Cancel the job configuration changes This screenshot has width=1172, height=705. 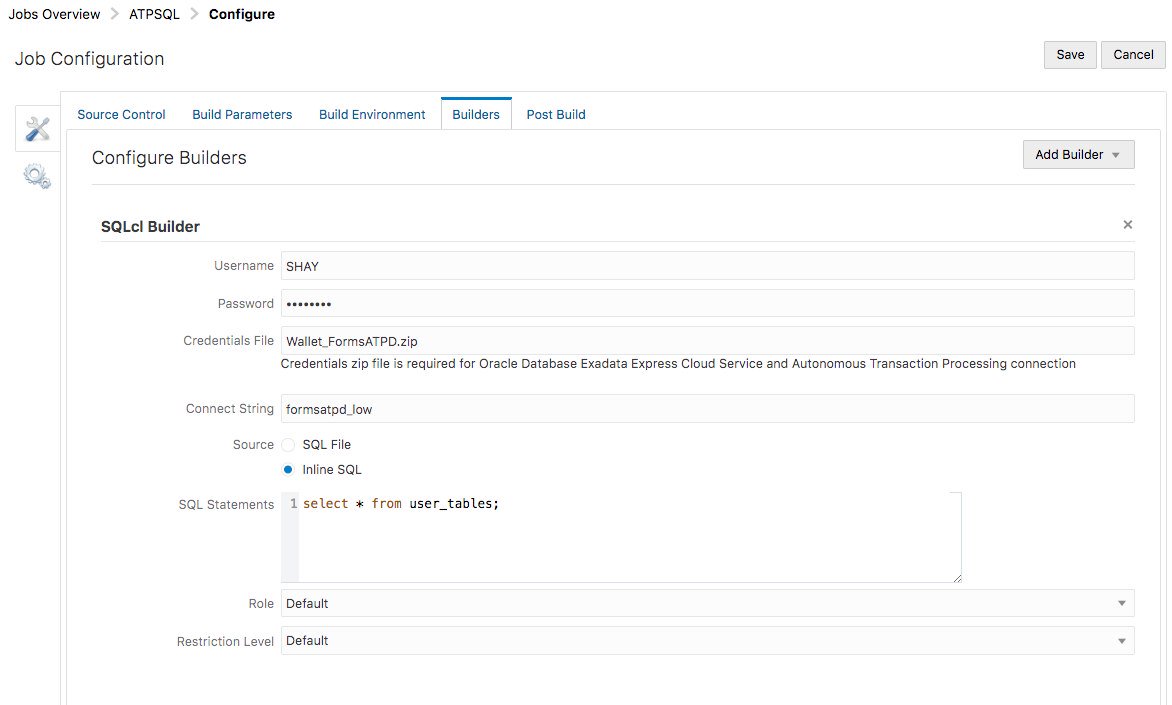point(1132,55)
